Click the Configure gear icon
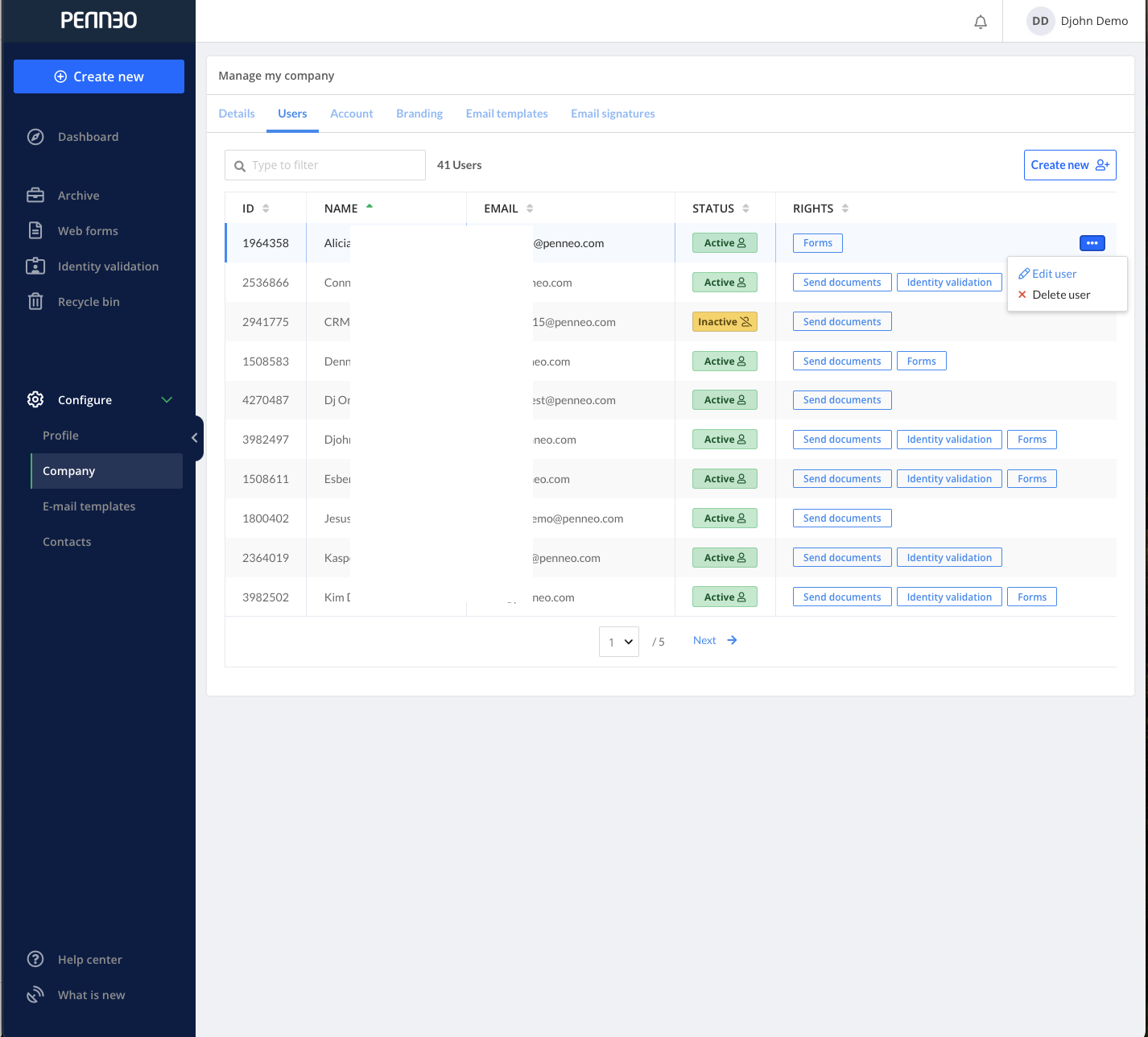This screenshot has width=1148, height=1037. coord(35,400)
